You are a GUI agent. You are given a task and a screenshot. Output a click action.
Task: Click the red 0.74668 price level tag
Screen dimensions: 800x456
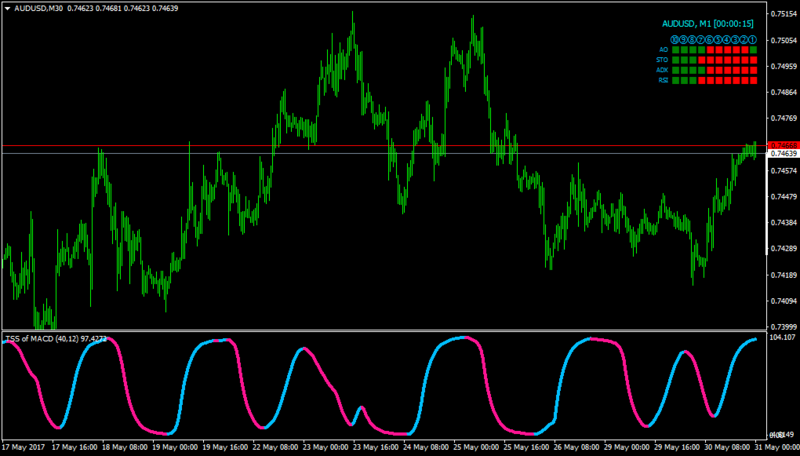[783, 145]
